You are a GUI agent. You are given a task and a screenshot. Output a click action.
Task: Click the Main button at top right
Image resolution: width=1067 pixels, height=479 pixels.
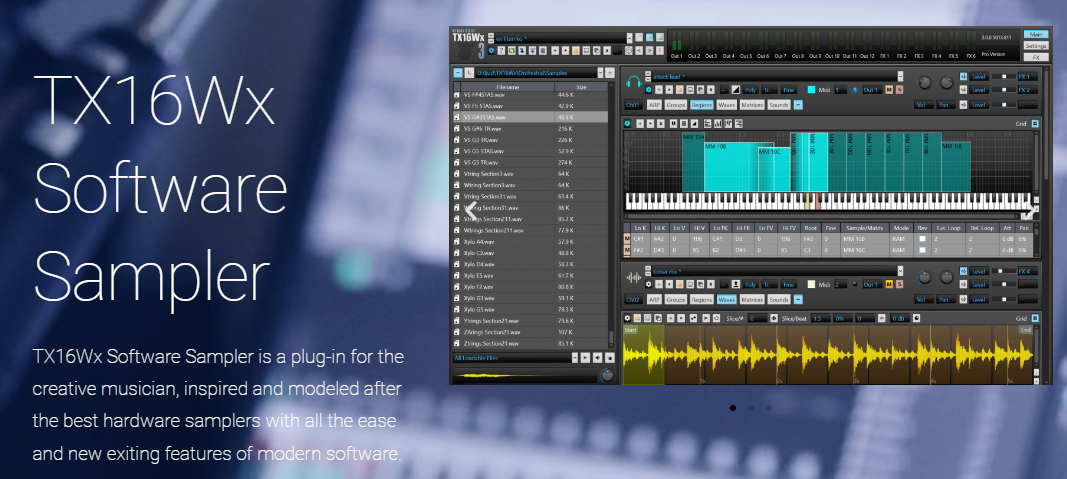click(1036, 34)
